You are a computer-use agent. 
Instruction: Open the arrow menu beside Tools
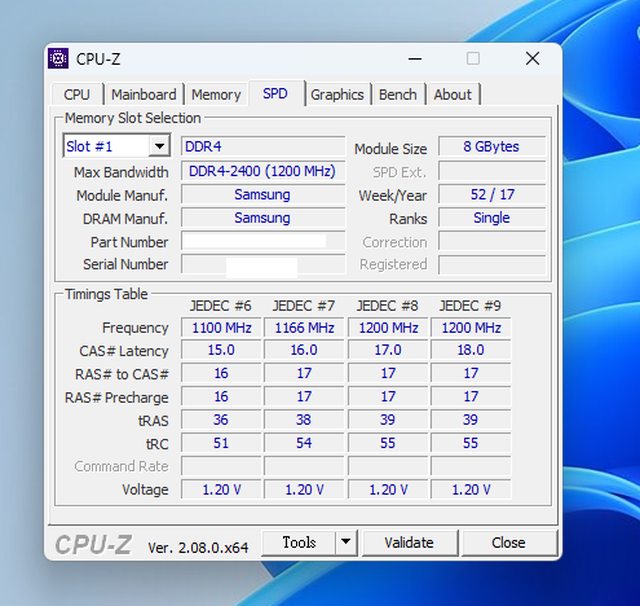click(345, 542)
